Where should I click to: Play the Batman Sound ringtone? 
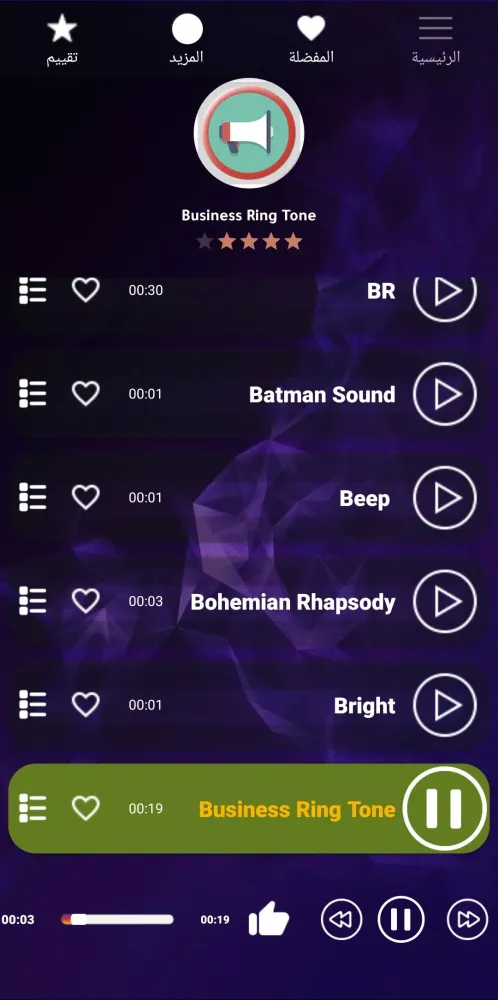[x=445, y=394]
